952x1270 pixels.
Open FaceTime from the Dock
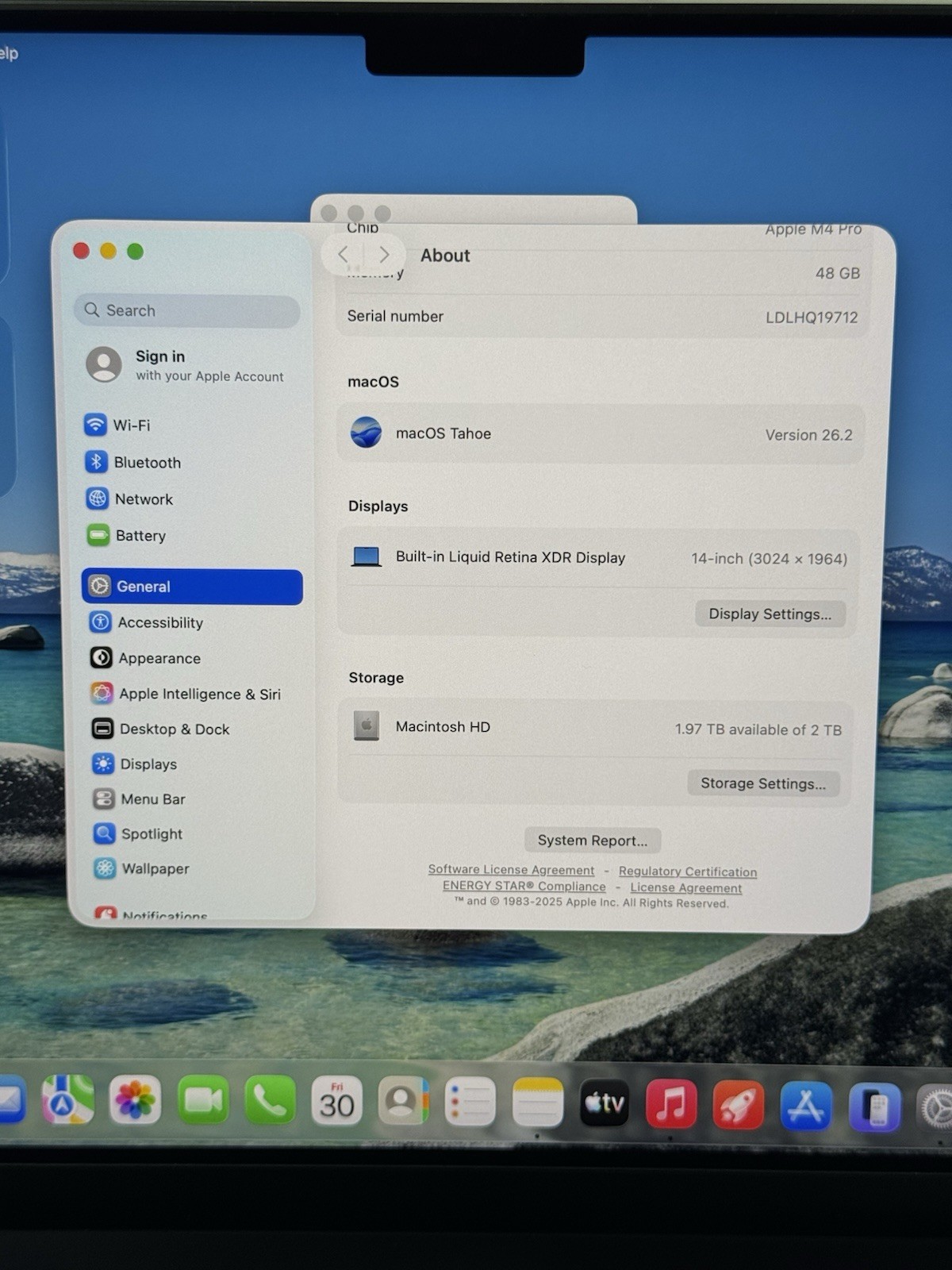(203, 1100)
